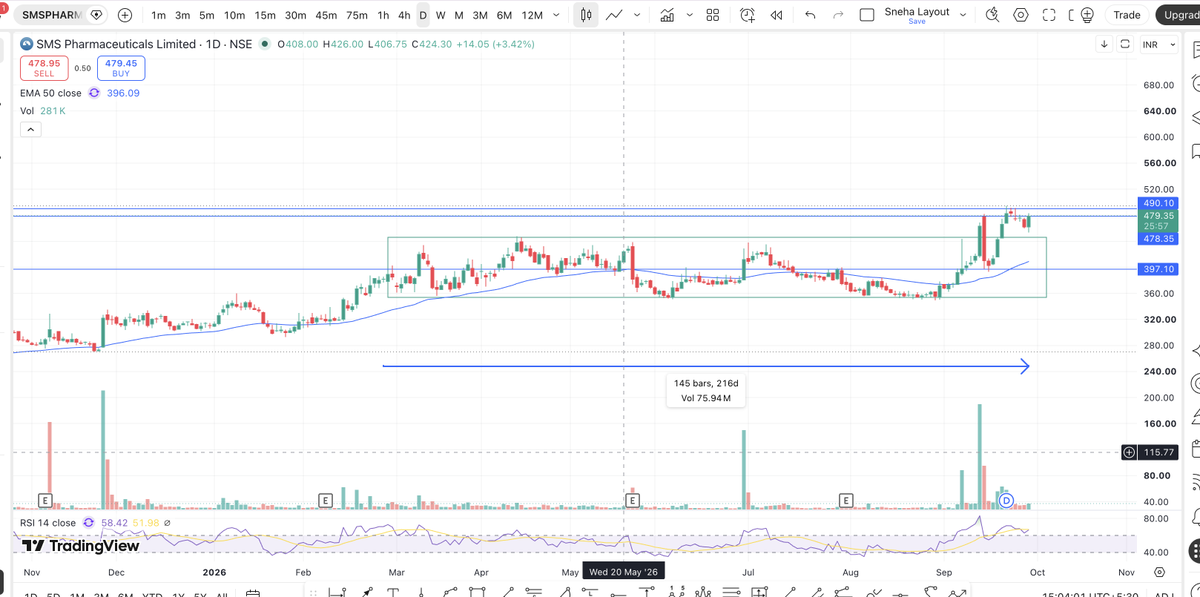Screen dimensions: 1200x597
Task: Click the Sneha Layout name
Action: click(917, 12)
